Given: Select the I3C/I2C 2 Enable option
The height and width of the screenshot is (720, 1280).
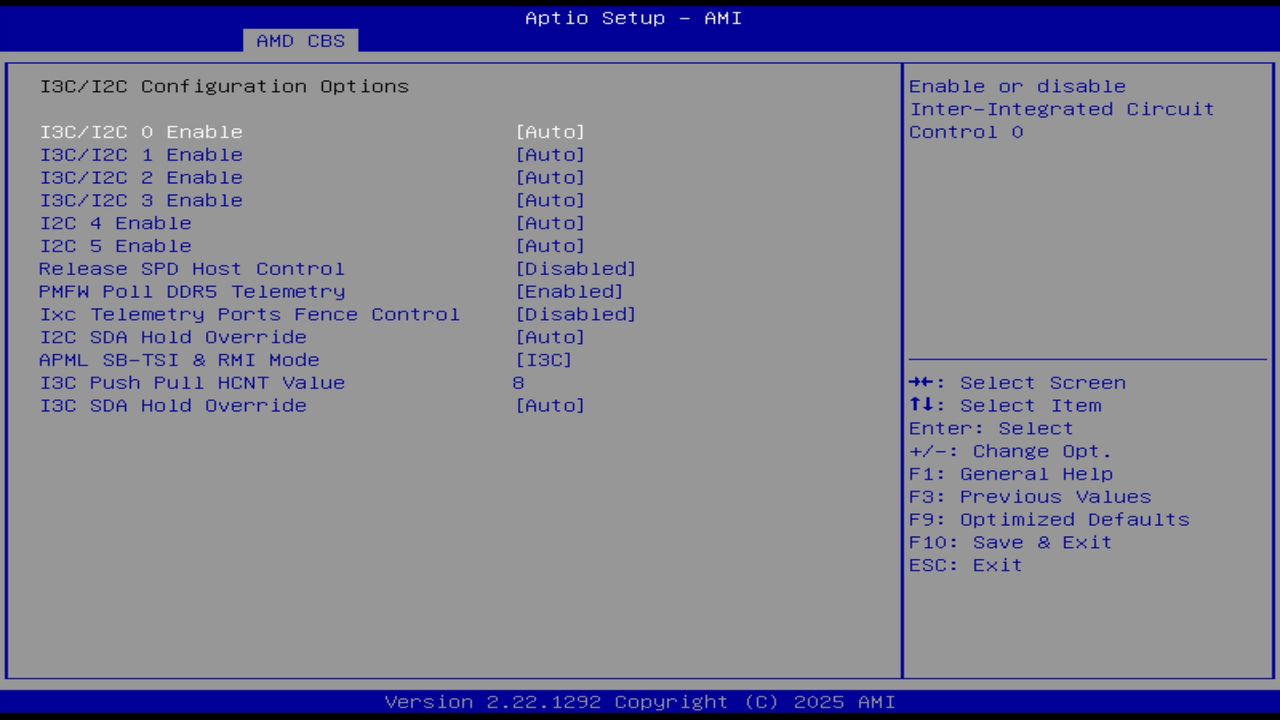Looking at the screenshot, I should (x=141, y=178).
